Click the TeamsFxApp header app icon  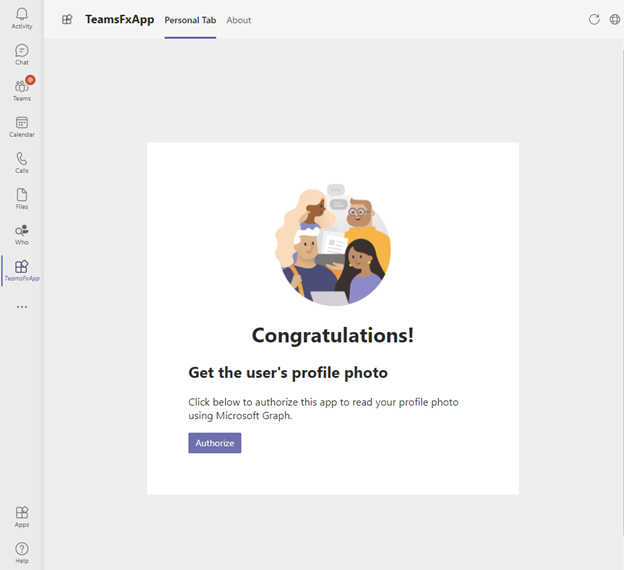point(67,19)
